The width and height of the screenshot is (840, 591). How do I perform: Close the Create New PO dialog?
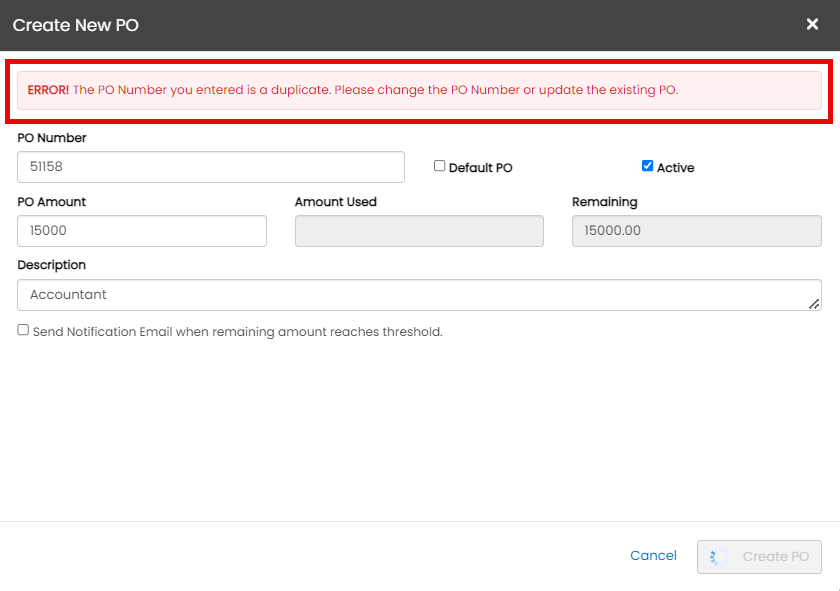click(812, 24)
